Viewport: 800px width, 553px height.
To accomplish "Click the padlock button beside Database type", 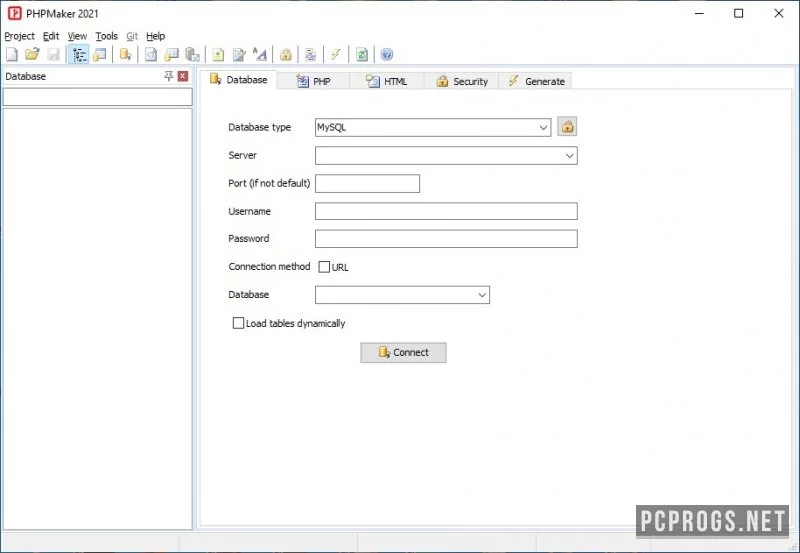I will 567,127.
